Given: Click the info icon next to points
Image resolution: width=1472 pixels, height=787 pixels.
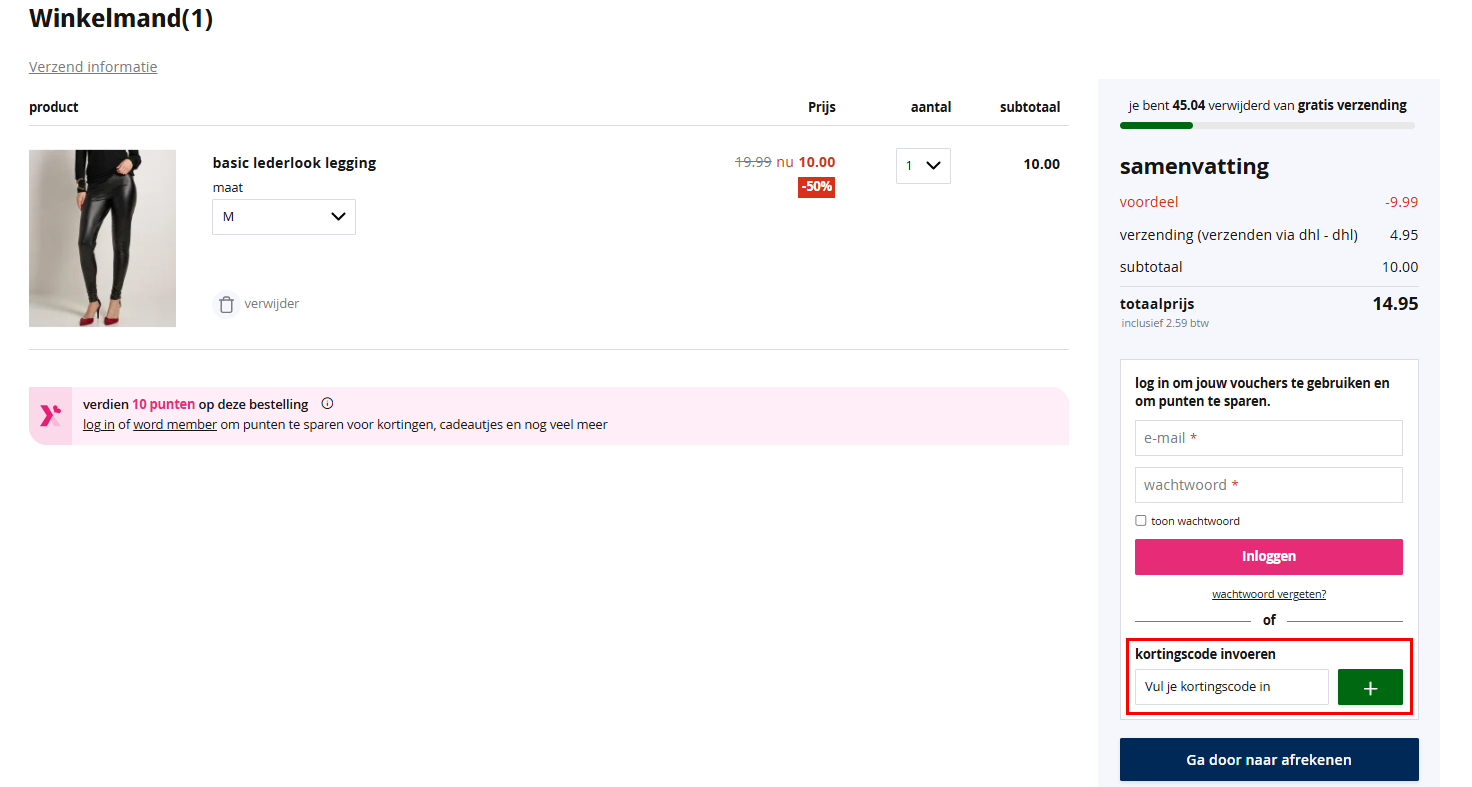Looking at the screenshot, I should (327, 404).
